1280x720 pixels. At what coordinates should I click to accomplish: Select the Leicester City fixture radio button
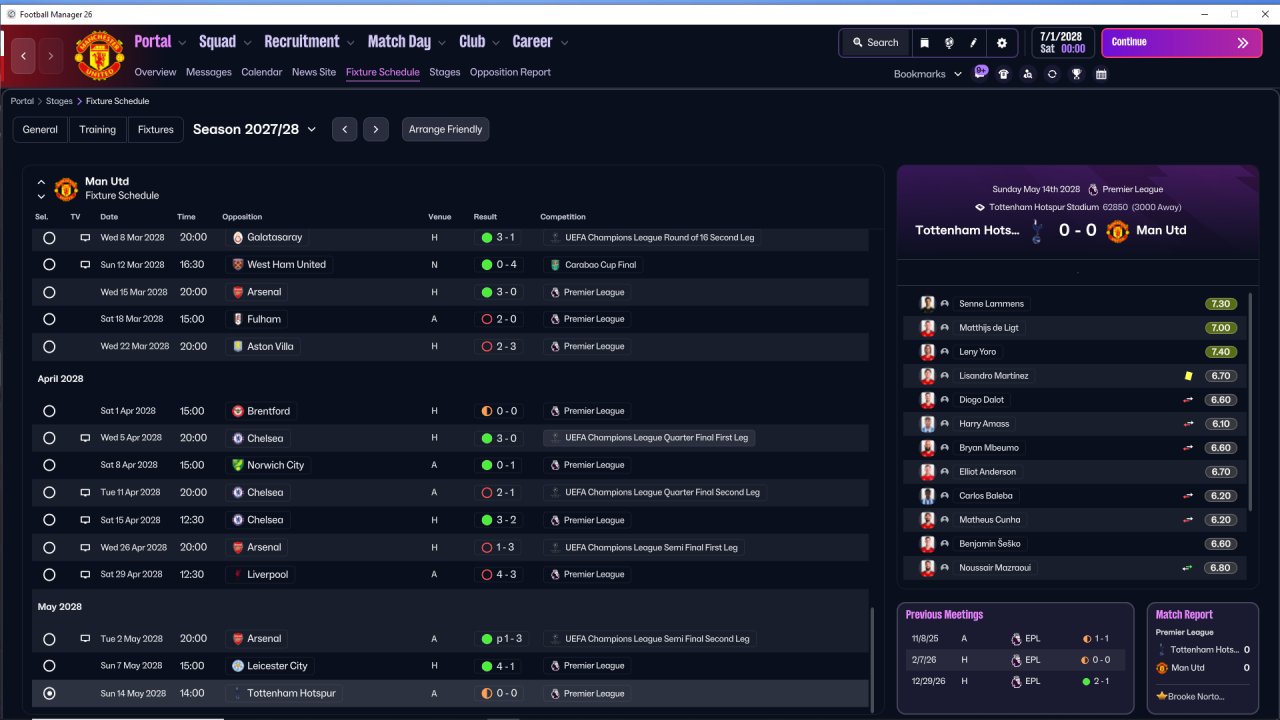(49, 666)
